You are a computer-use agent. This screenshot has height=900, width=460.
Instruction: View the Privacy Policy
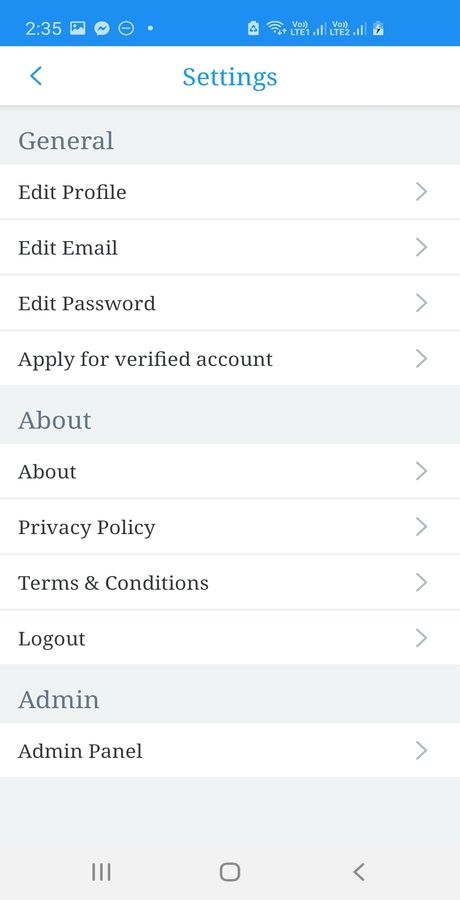point(230,527)
